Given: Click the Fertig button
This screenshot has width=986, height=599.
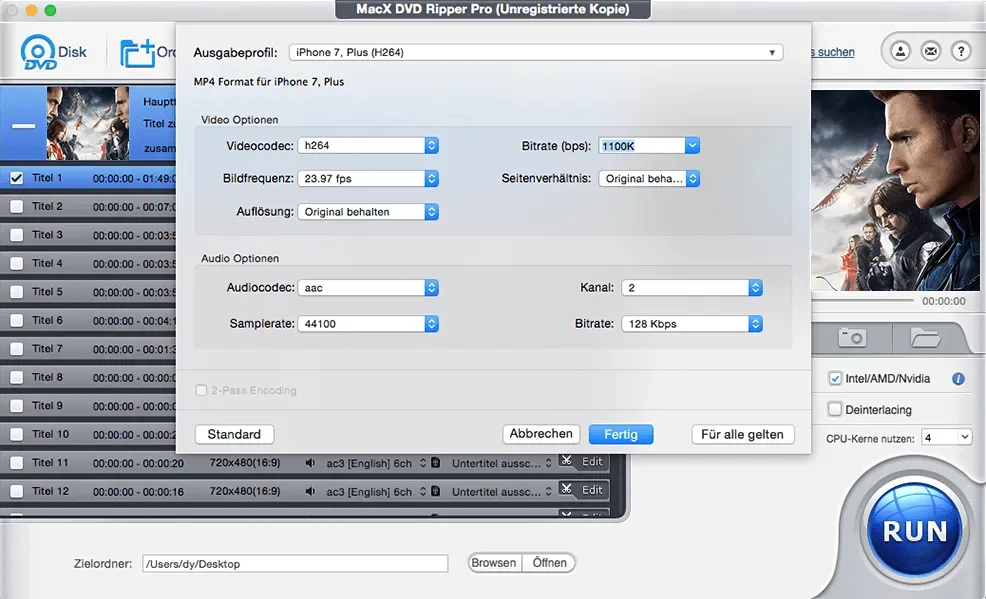Looking at the screenshot, I should pyautogui.click(x=621, y=434).
